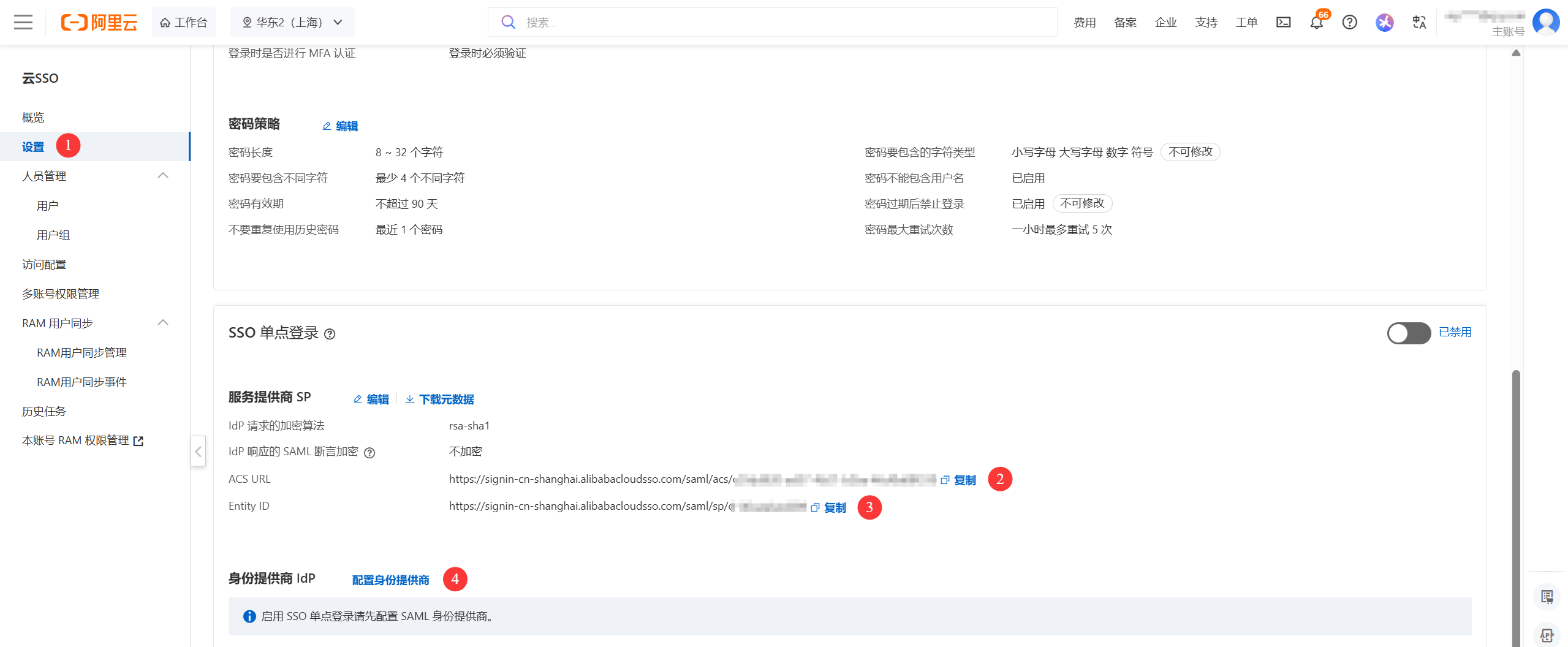Open the 华东2（上海） region dropdown

[292, 23]
